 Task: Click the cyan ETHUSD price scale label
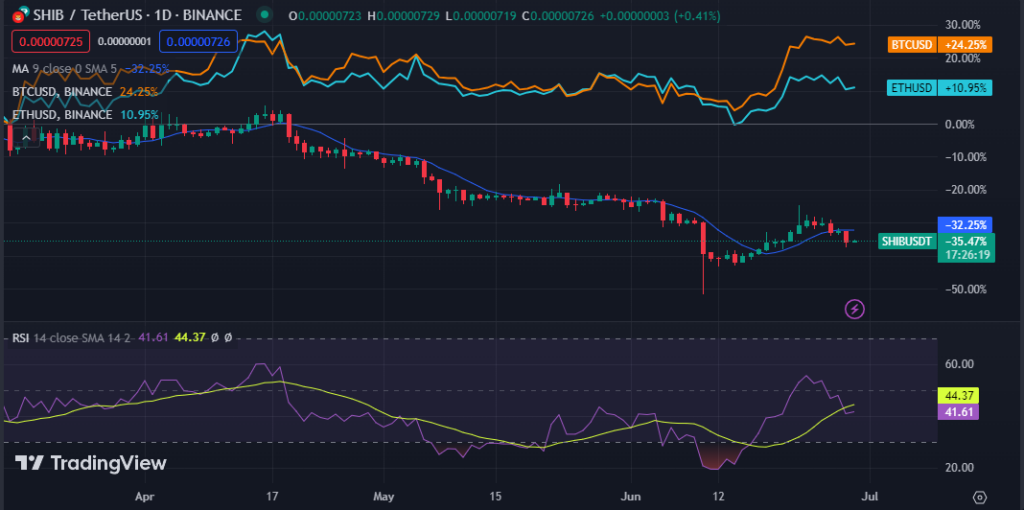[940, 88]
